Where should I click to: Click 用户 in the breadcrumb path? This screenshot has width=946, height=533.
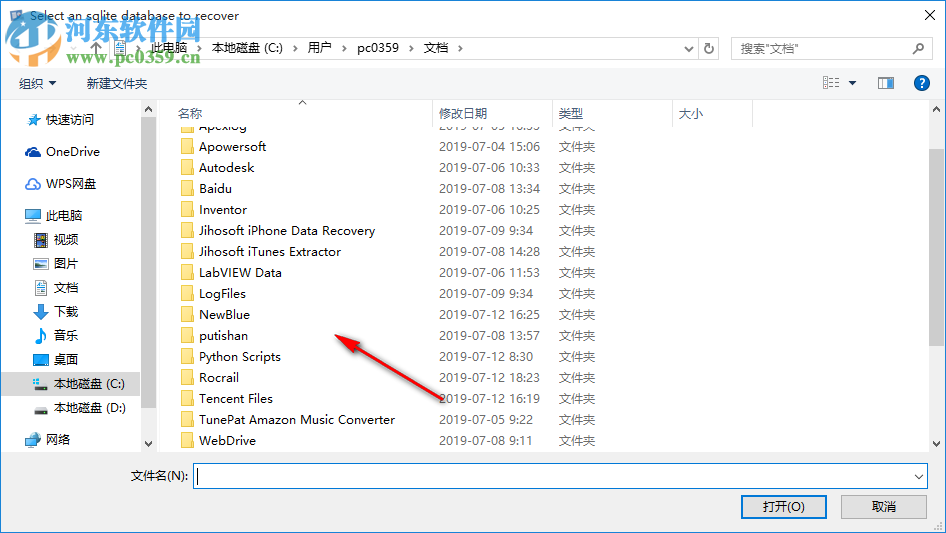click(x=319, y=48)
